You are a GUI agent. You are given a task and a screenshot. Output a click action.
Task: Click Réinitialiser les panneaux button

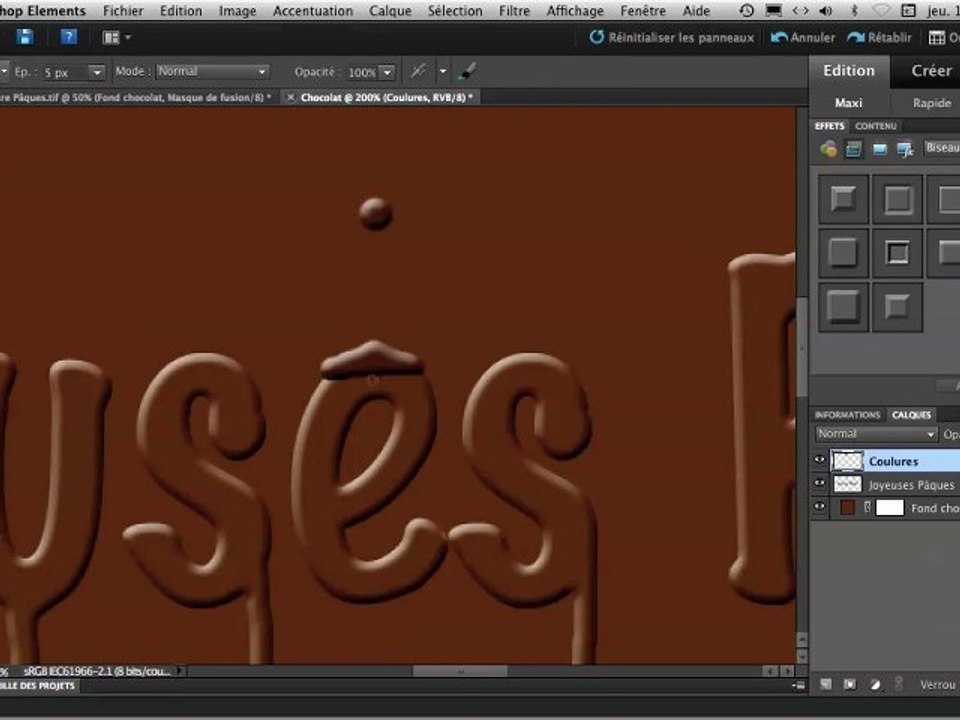point(672,38)
